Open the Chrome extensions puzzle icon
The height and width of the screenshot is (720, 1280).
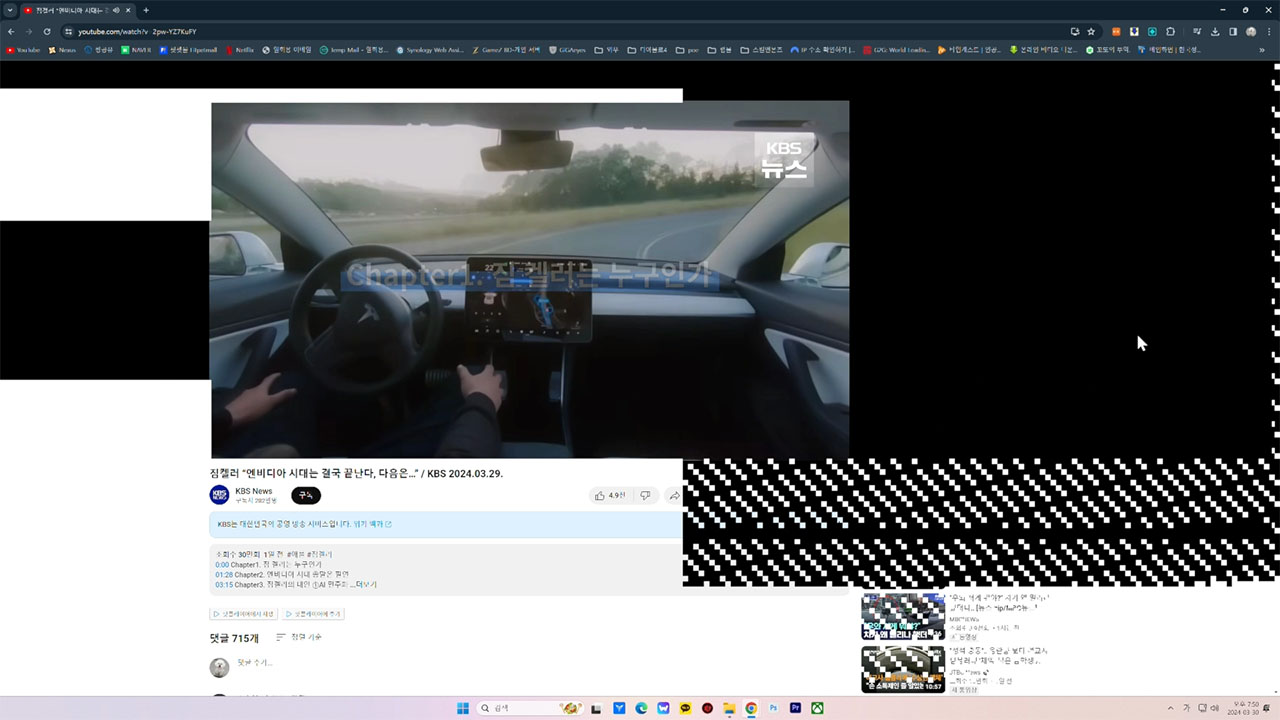(x=1171, y=31)
